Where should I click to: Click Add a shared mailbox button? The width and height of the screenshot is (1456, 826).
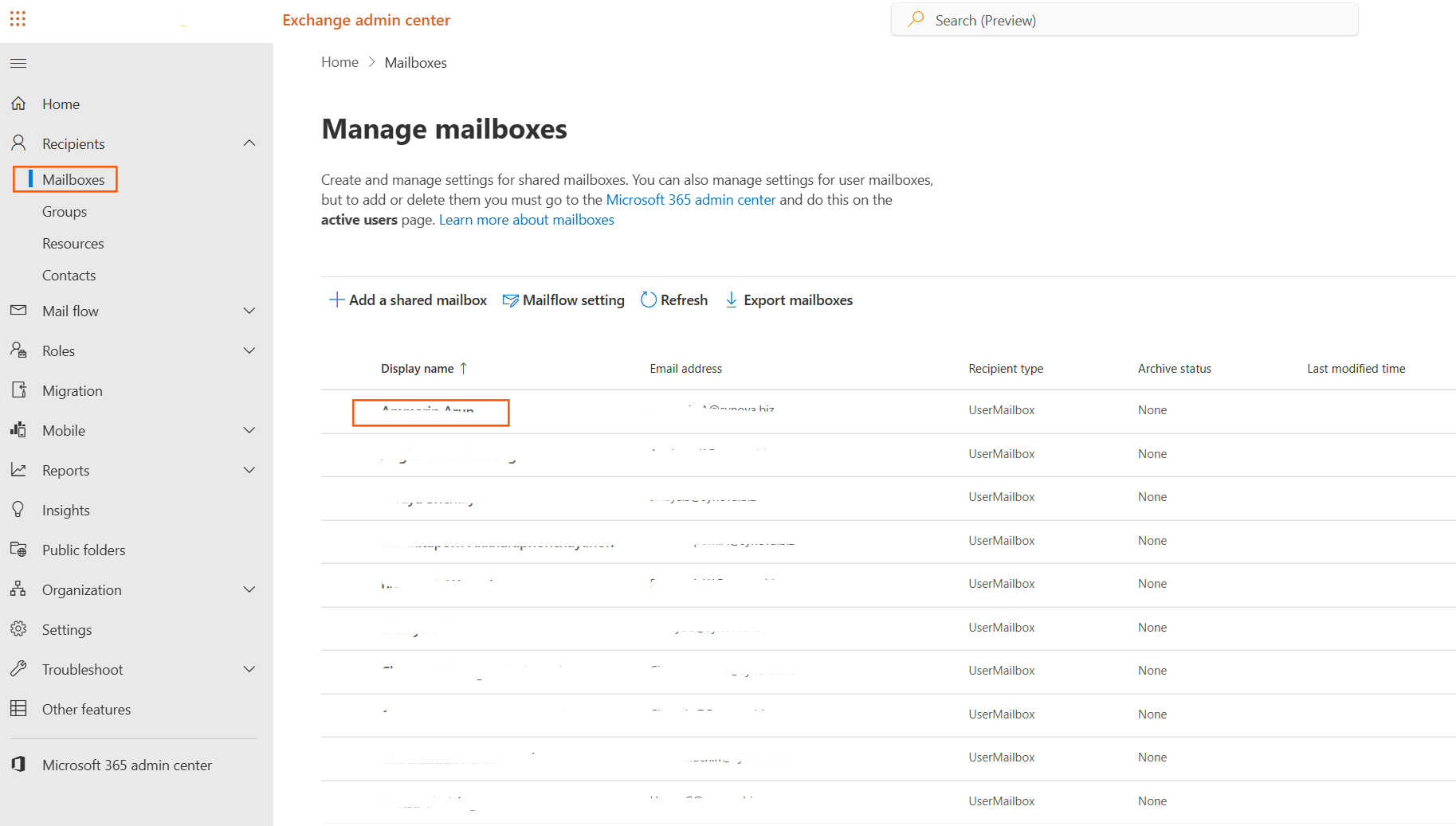(408, 300)
